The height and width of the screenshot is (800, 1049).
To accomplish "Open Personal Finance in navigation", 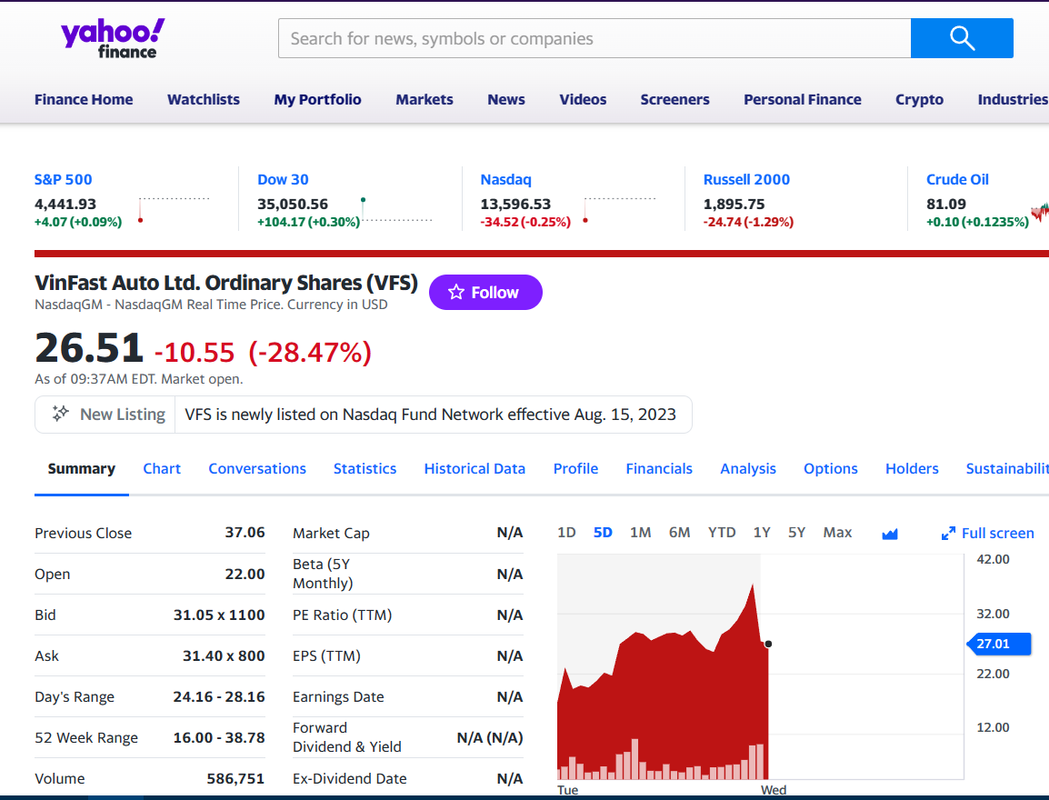I will [802, 100].
